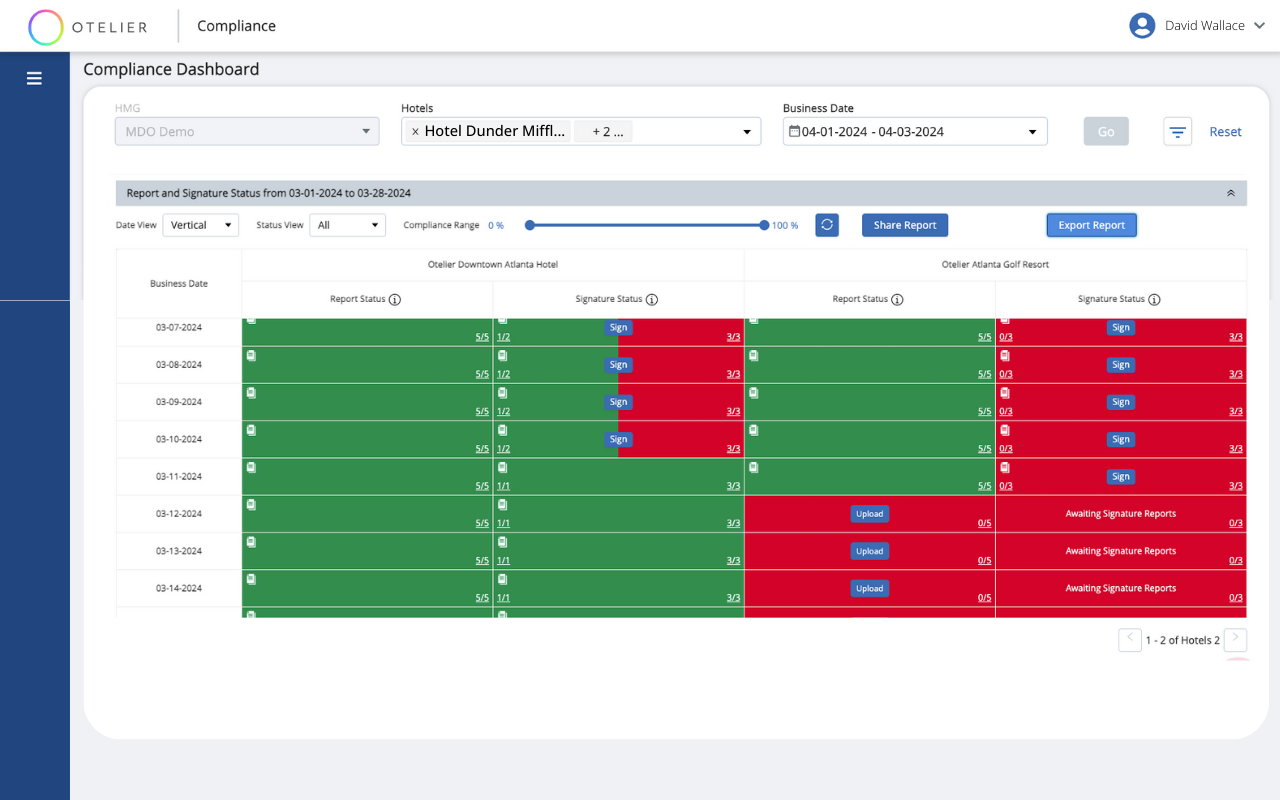The width and height of the screenshot is (1280, 800).
Task: Click Downtown Atlanta Signature Status info icon
Action: (x=652, y=300)
